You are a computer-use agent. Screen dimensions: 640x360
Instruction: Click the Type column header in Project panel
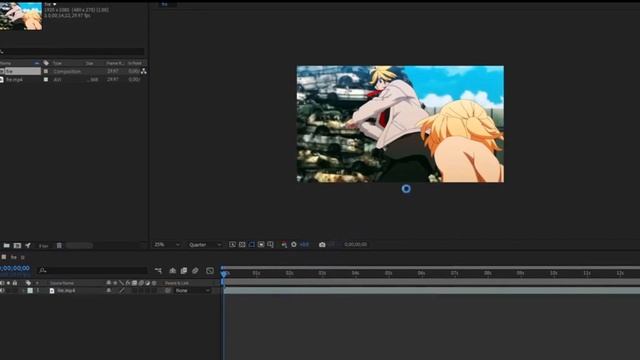tap(57, 63)
